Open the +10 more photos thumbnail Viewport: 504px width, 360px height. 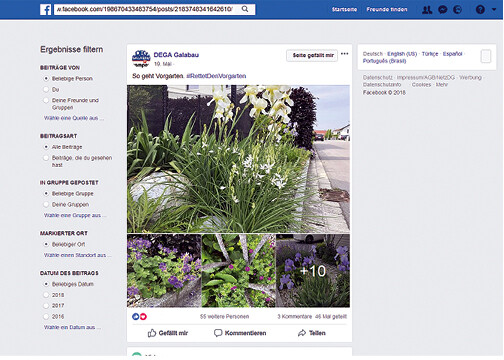[313, 270]
